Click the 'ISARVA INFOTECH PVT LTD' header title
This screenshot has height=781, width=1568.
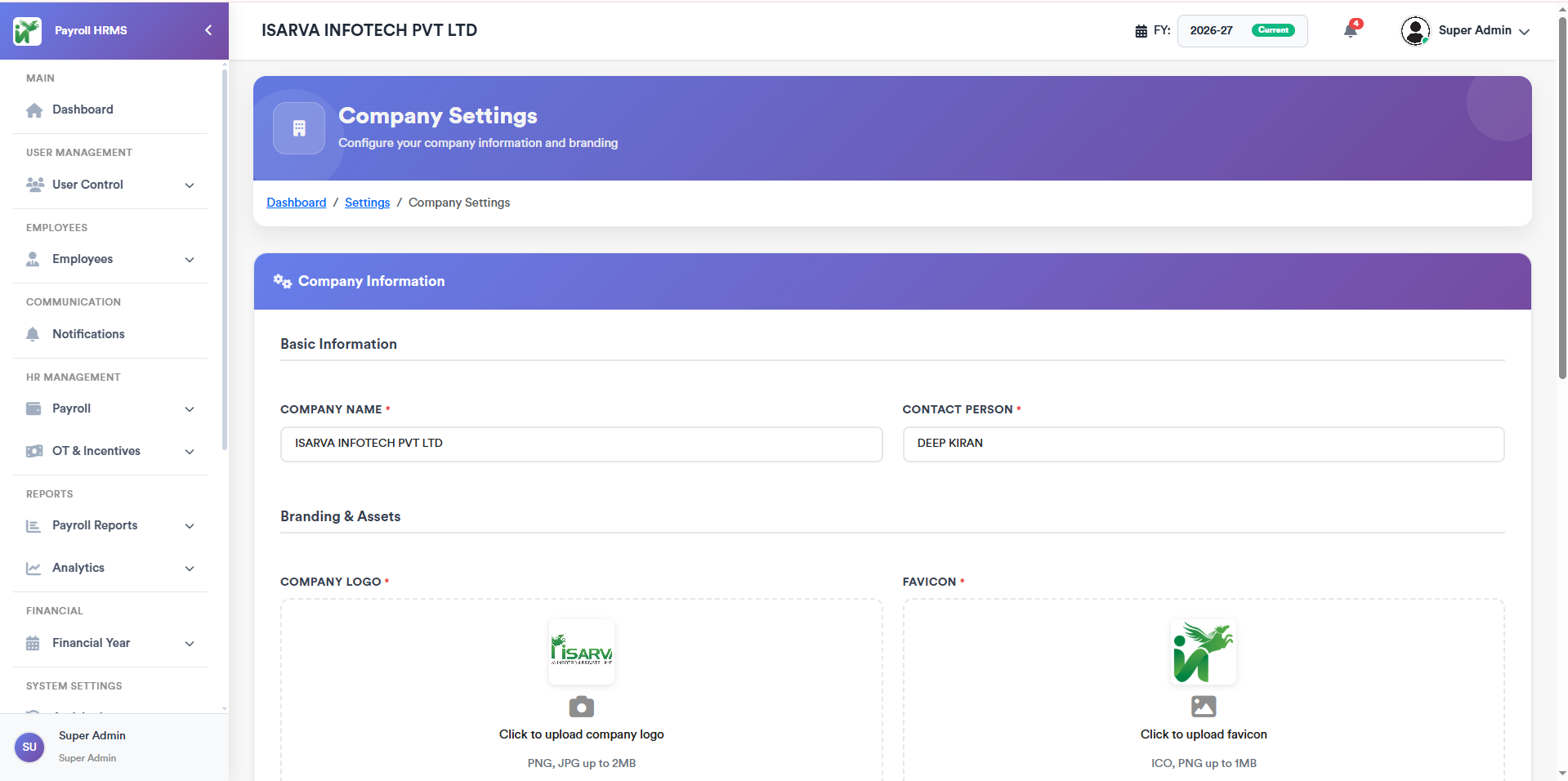click(369, 30)
